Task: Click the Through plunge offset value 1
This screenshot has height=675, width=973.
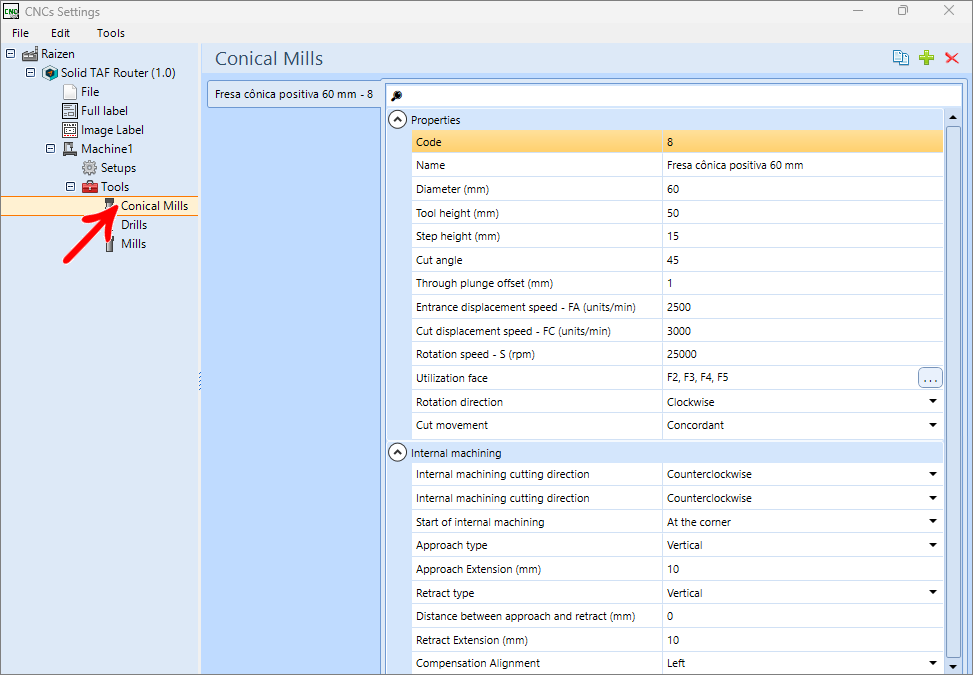Action: [x=802, y=284]
